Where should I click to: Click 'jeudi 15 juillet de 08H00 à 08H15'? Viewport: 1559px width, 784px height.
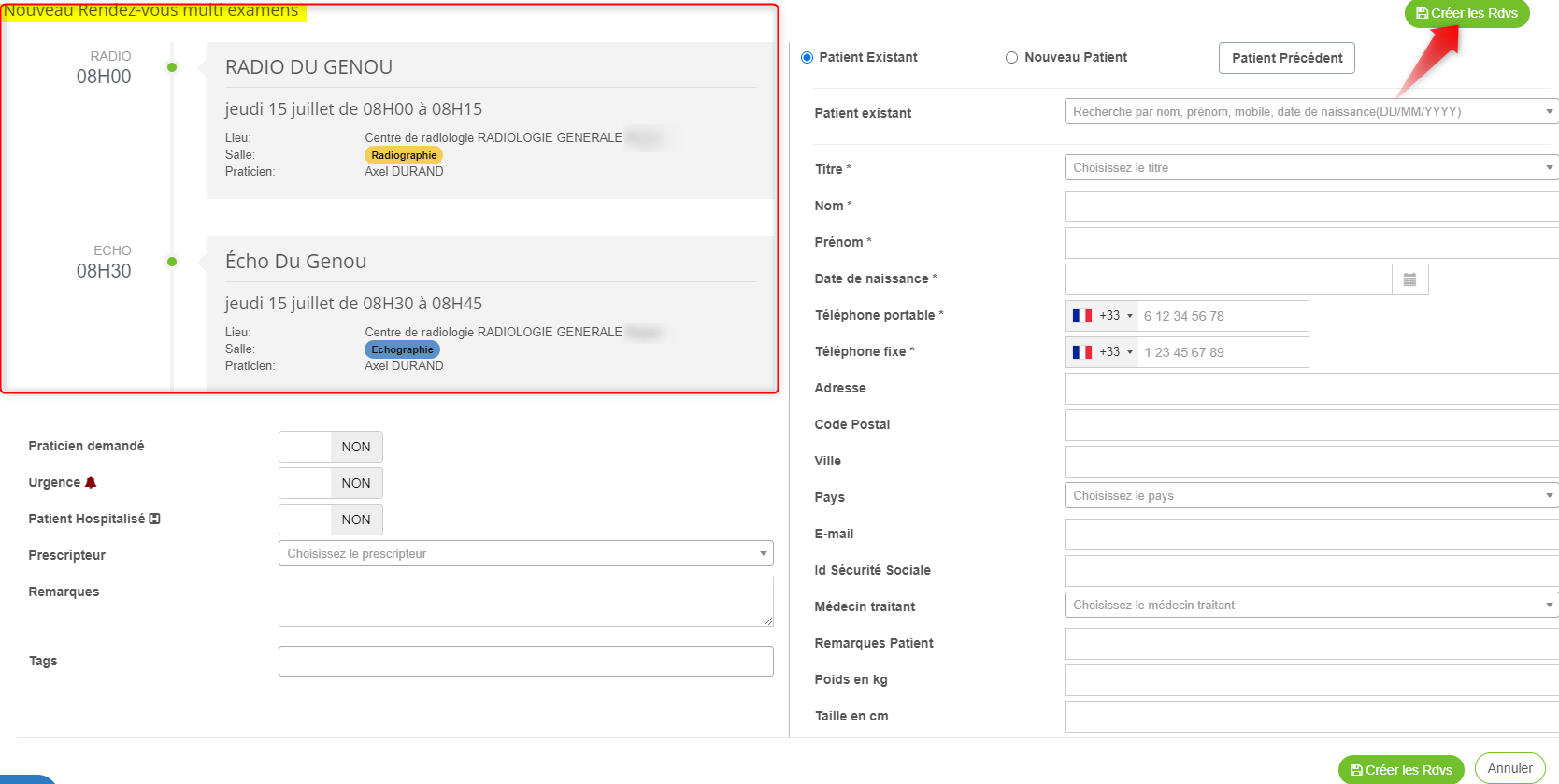click(353, 109)
